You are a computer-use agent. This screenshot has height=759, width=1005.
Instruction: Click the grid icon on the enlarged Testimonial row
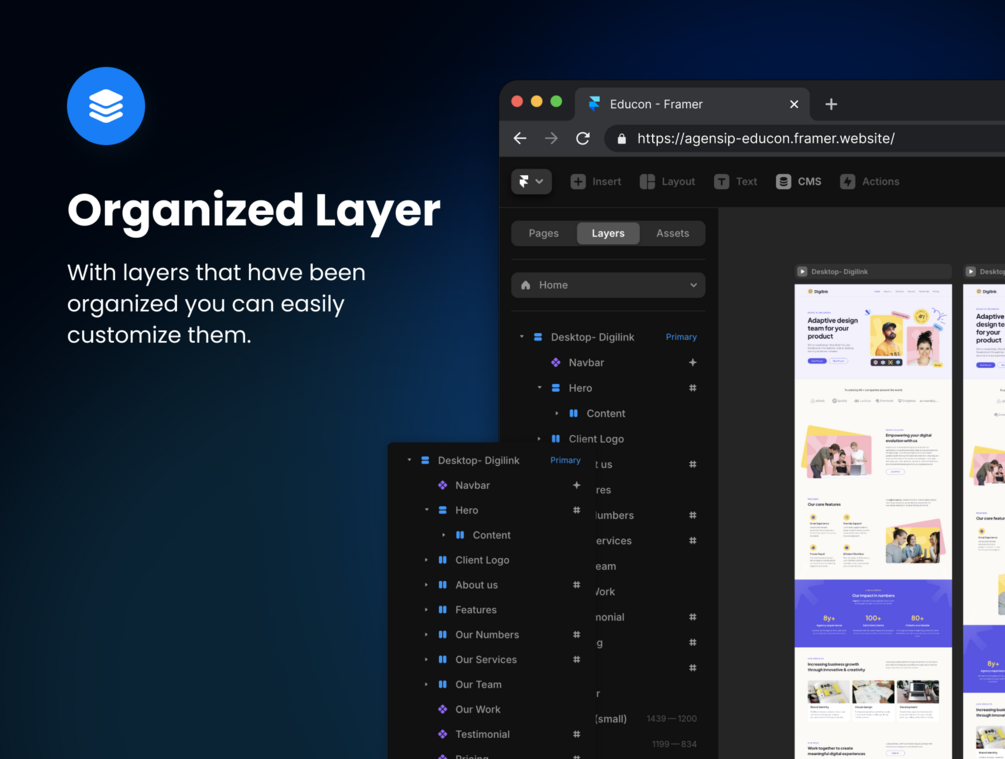click(576, 734)
